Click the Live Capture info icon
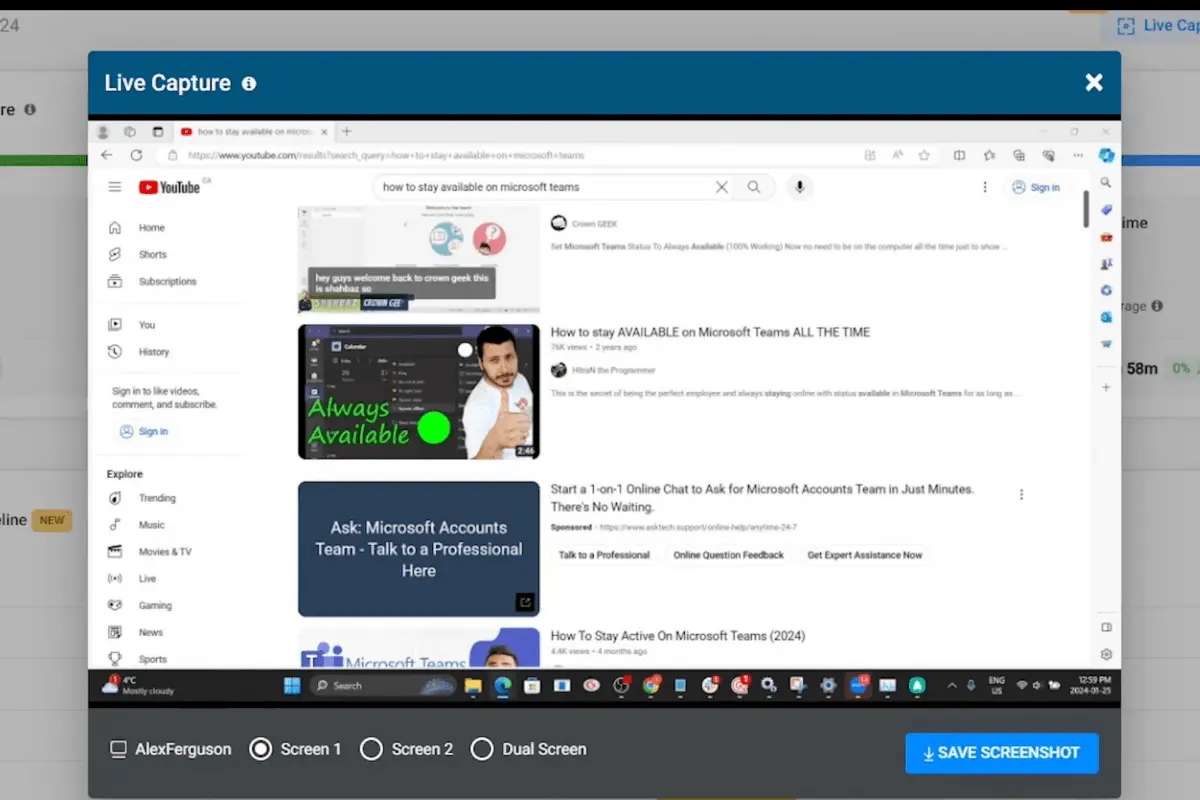This screenshot has height=800, width=1200. click(x=249, y=83)
